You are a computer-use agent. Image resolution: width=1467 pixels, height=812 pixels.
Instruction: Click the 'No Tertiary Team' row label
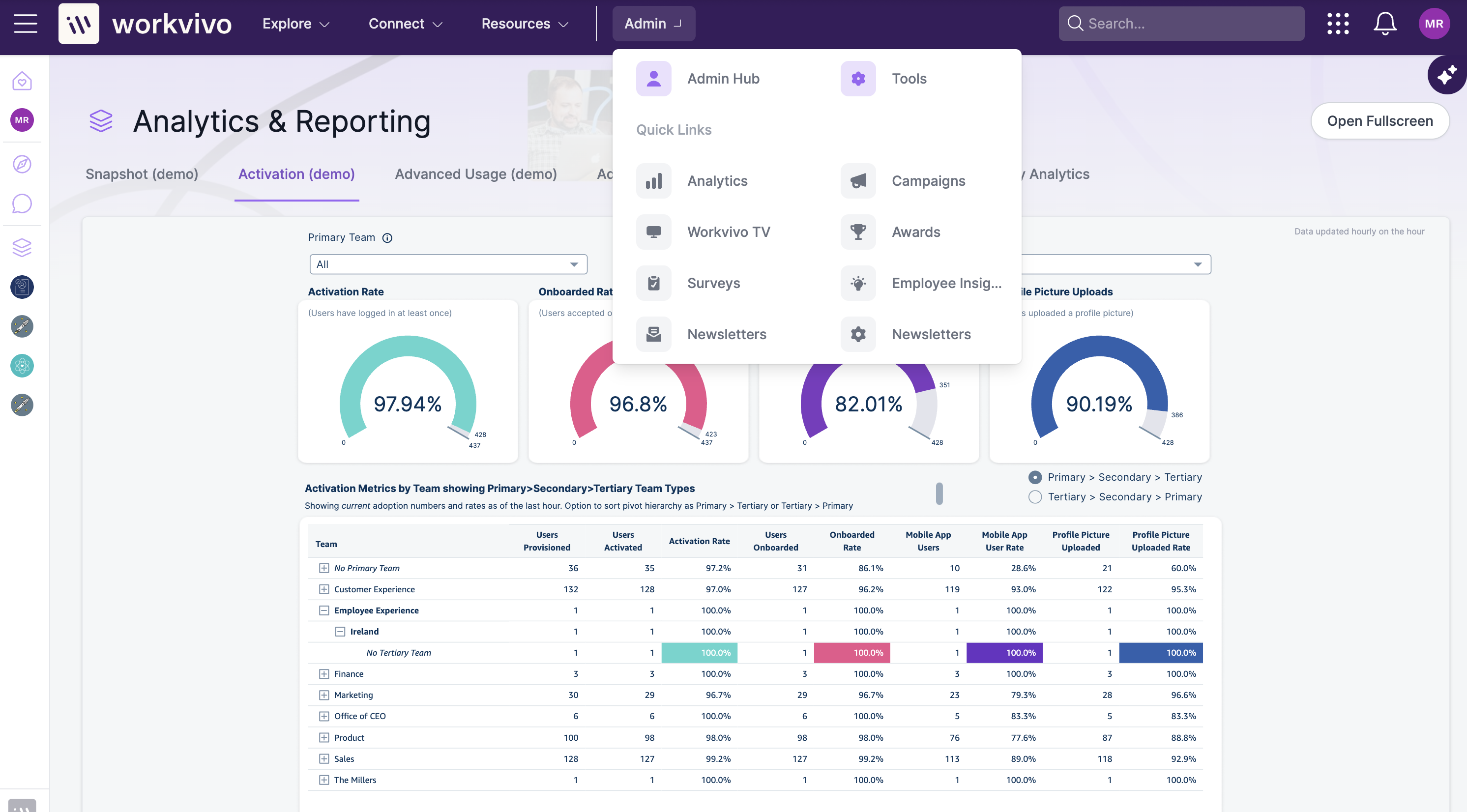[x=399, y=653]
